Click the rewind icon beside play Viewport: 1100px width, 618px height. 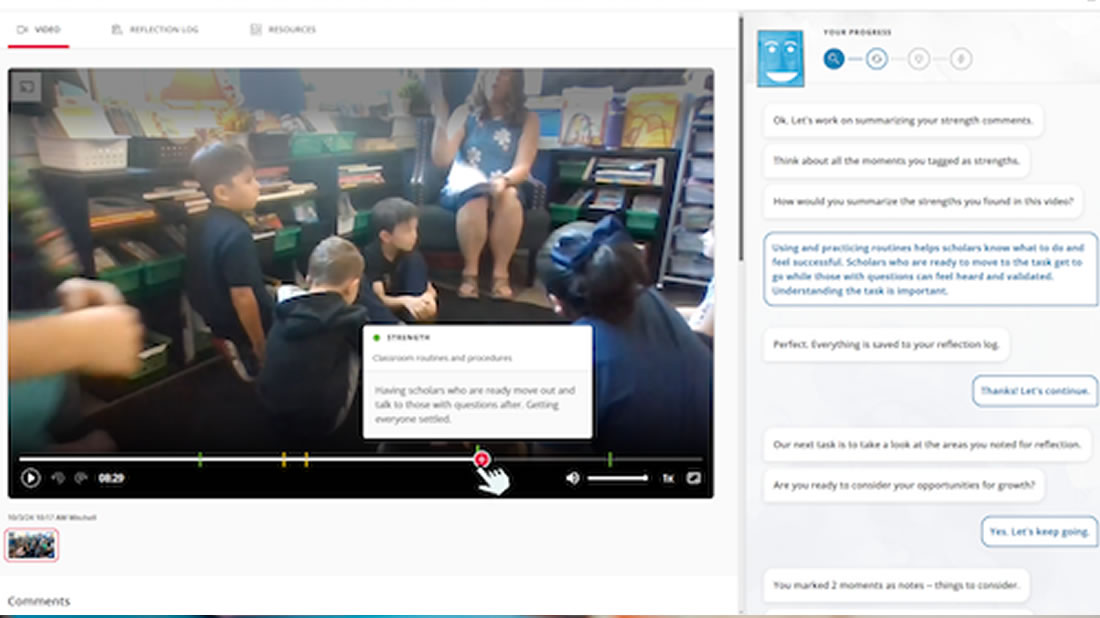58,478
